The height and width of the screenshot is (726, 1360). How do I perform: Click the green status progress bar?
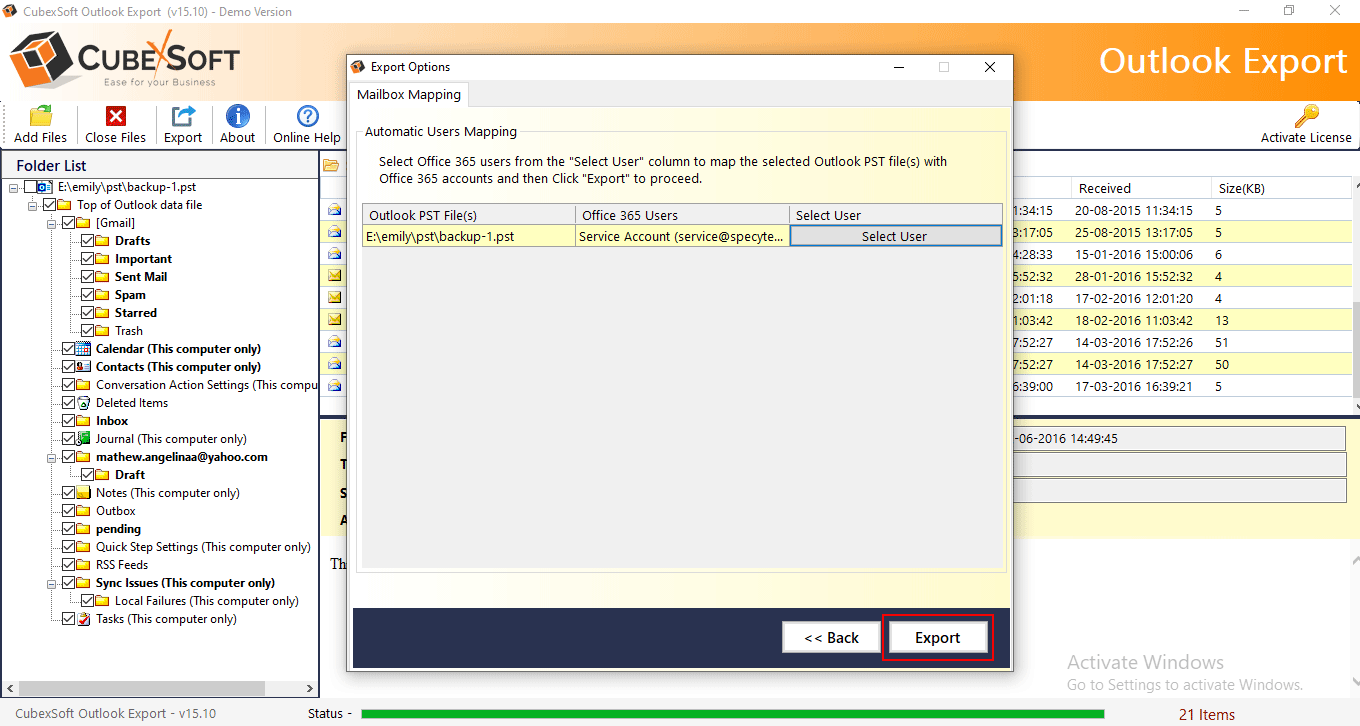click(732, 714)
